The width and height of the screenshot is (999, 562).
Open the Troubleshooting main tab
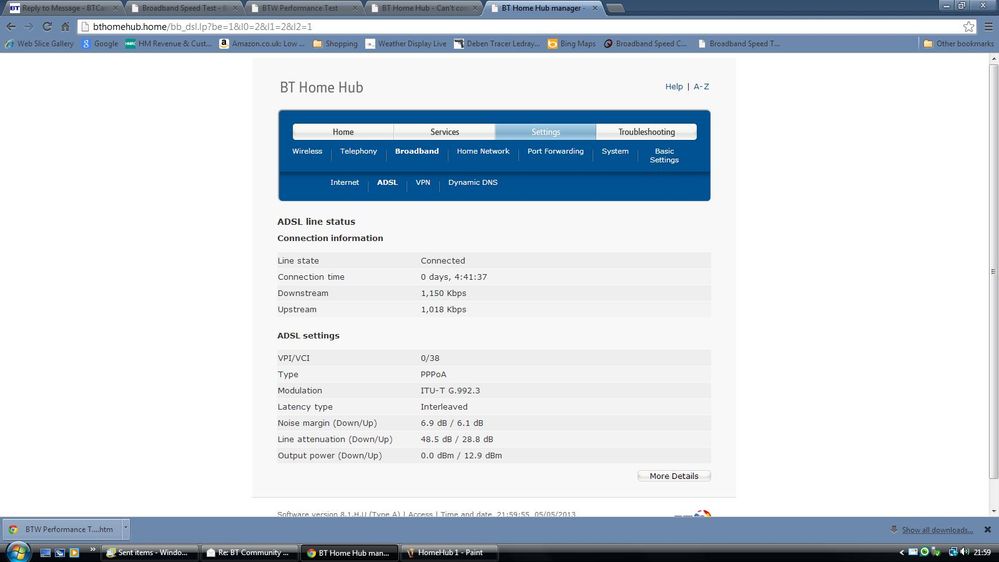(x=646, y=132)
